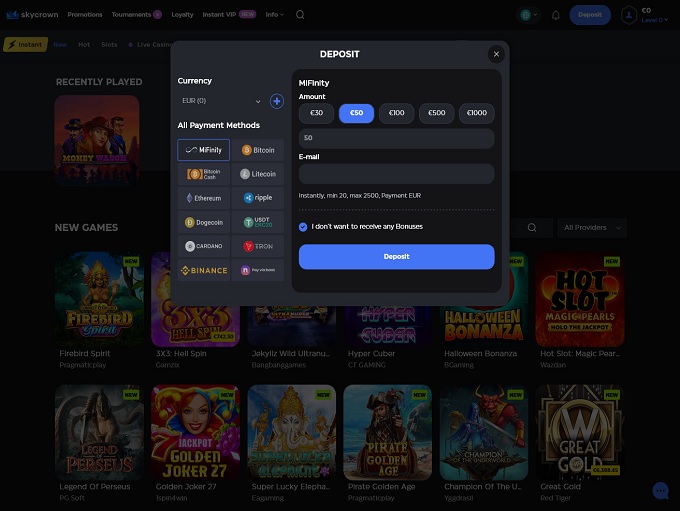Choose Litecoin as payment method

click(258, 174)
